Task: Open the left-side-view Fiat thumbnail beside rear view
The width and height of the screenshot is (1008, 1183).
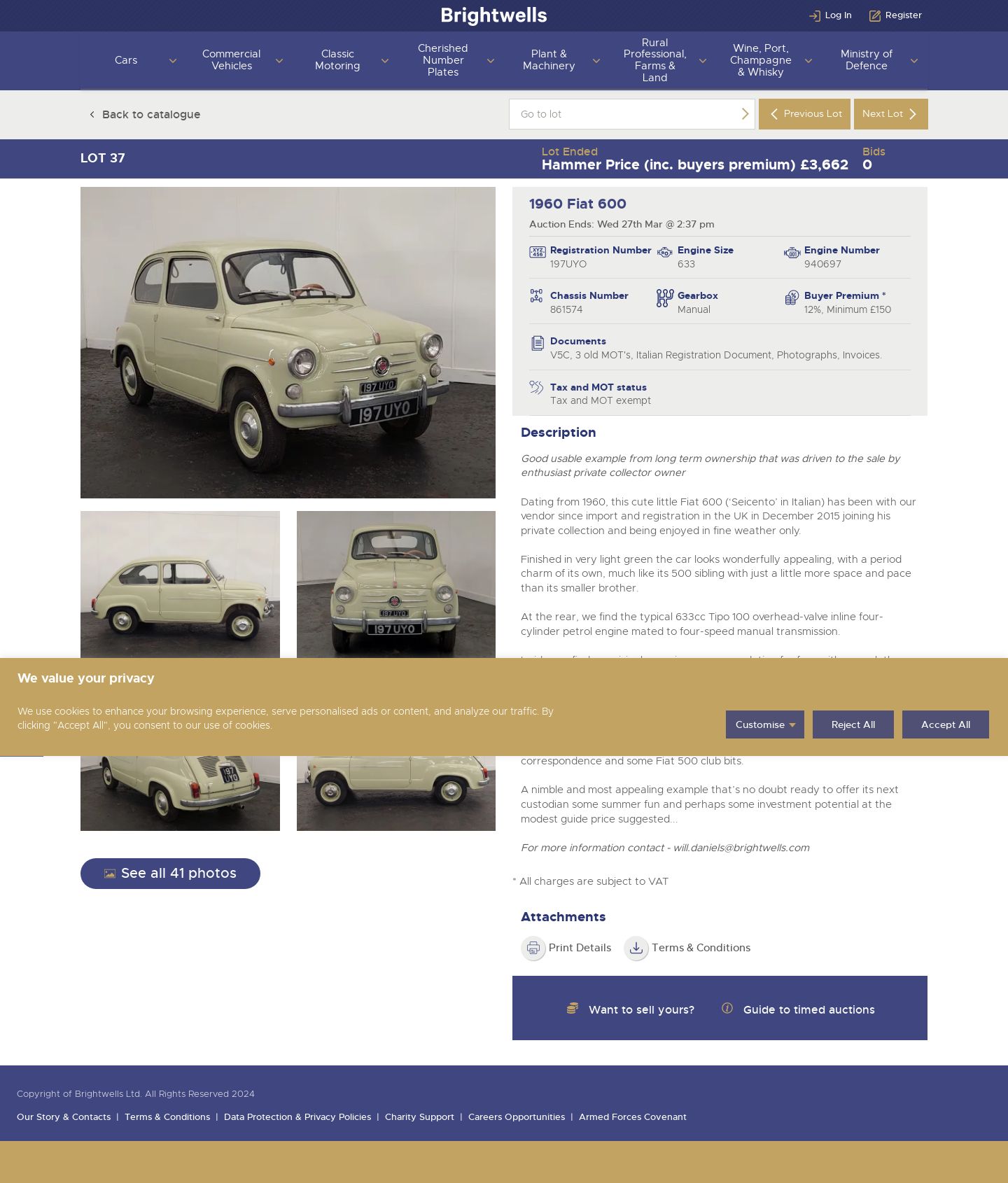Action: tap(396, 793)
